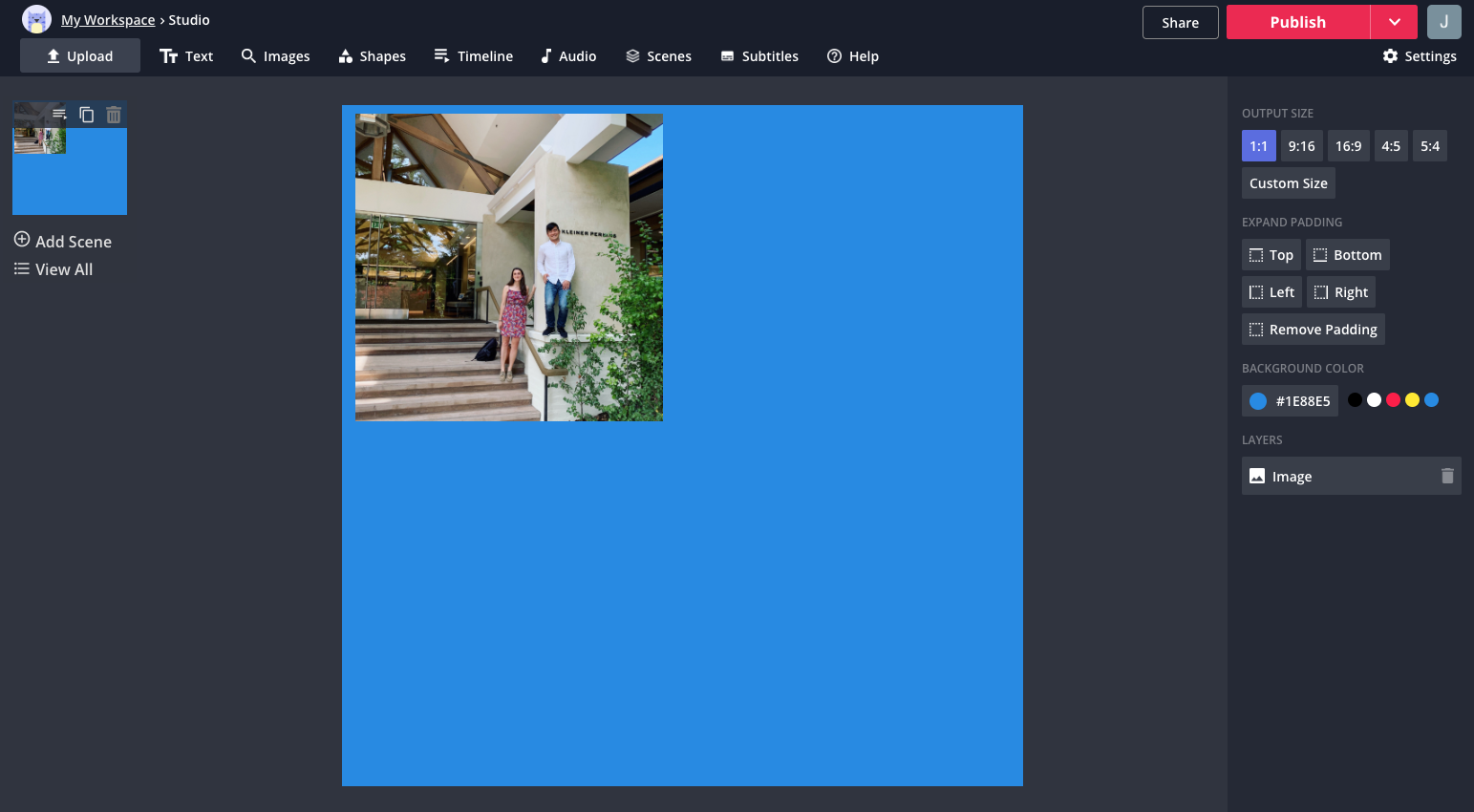Open scene options menu icon on thumbnail
Screen dimensions: 1474x812
(x=59, y=115)
